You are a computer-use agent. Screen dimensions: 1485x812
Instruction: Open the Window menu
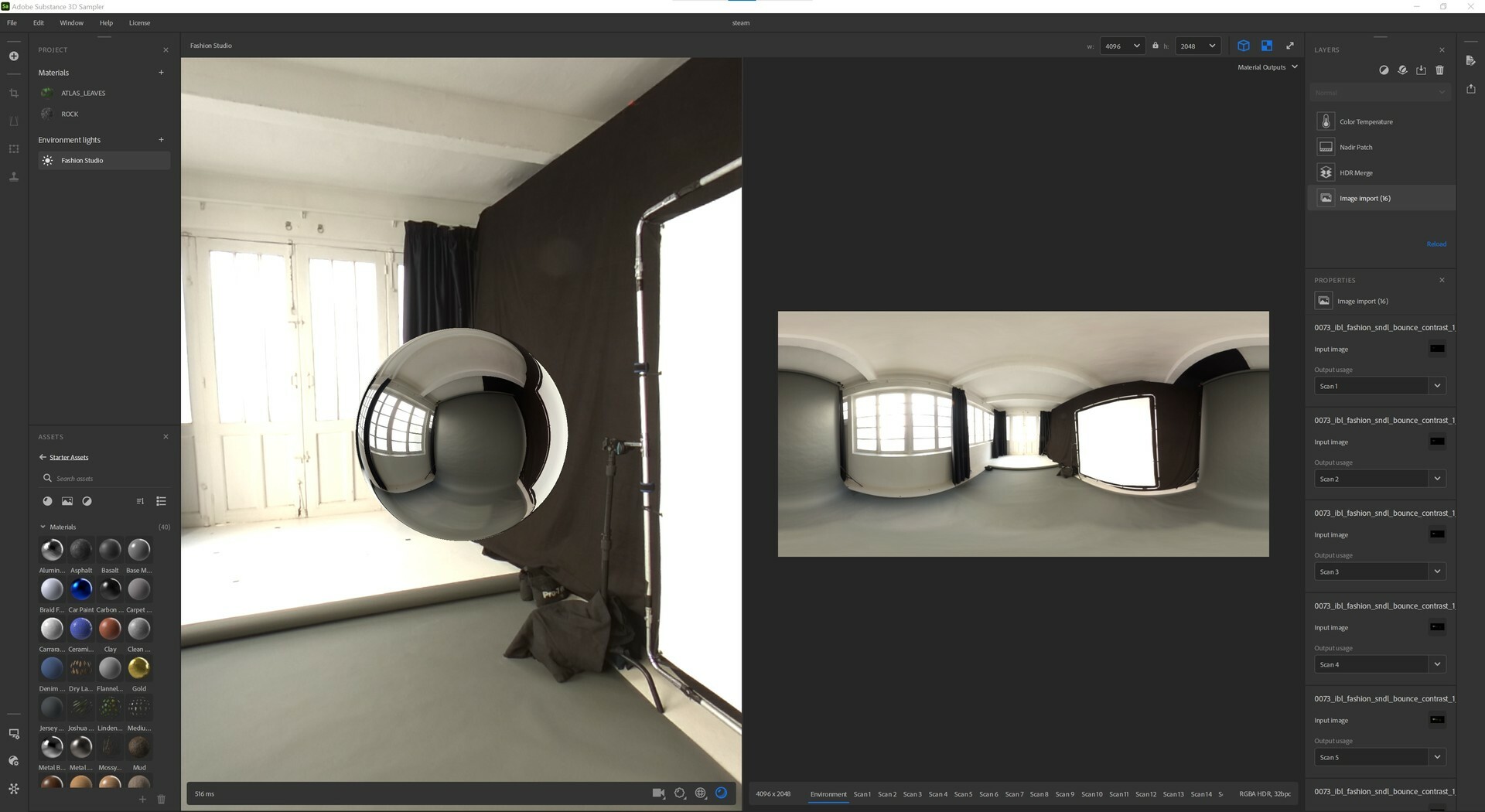point(71,22)
